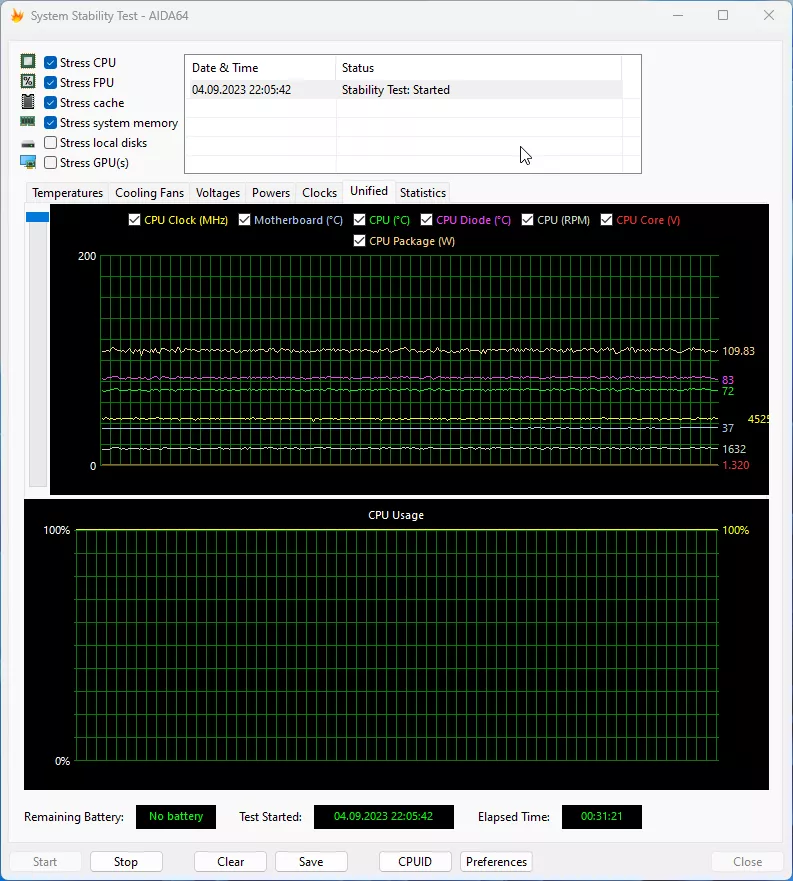Screen dimensions: 793x881
Task: Open the Powers tab
Action: tap(271, 193)
